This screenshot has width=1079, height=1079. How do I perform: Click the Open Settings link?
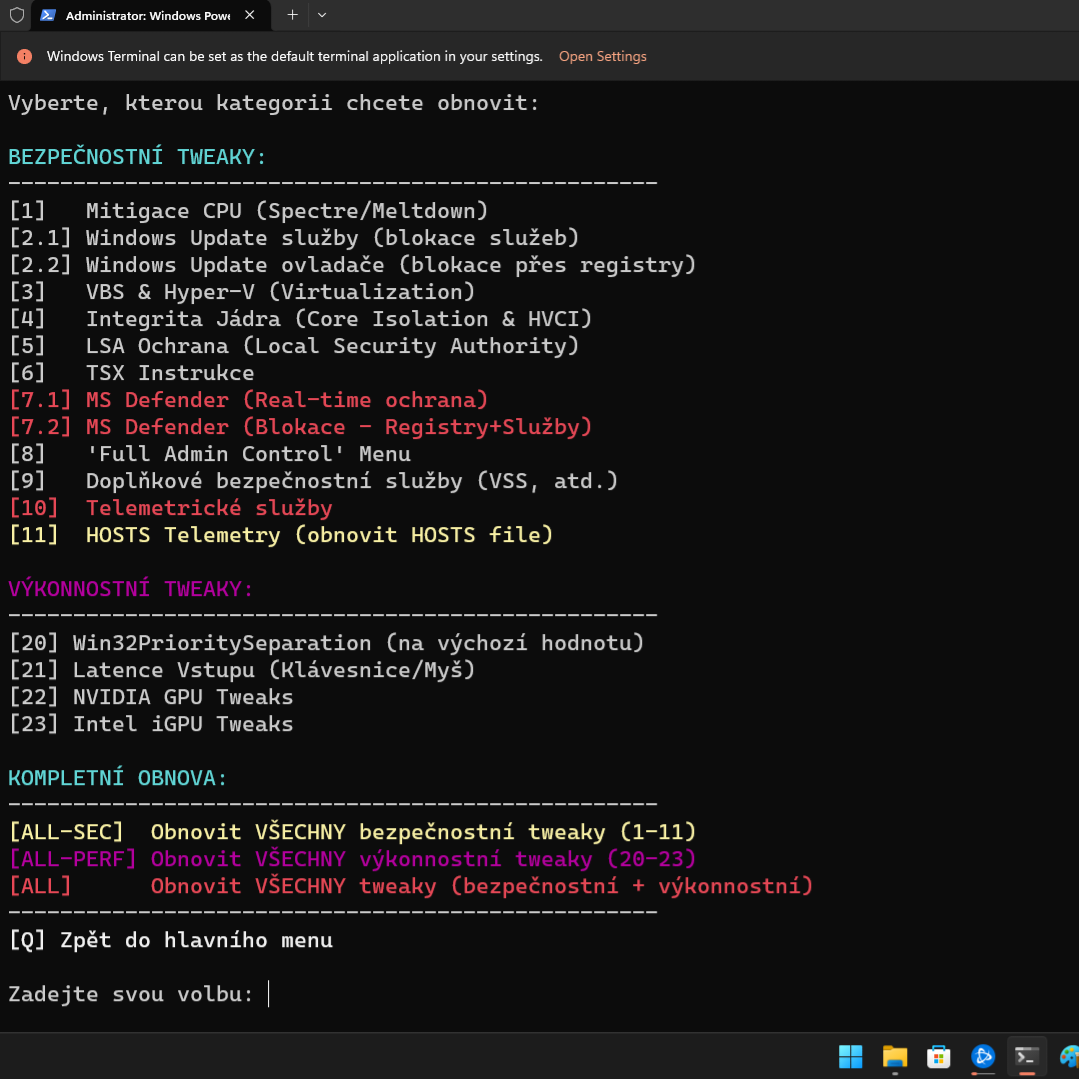point(602,57)
